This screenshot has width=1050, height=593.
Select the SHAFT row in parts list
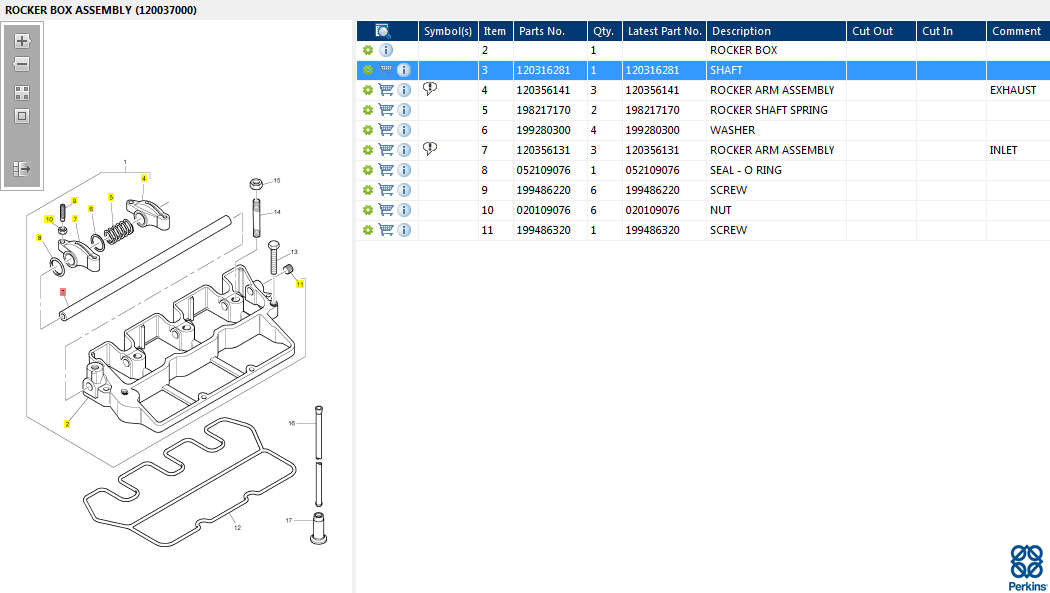(x=726, y=70)
